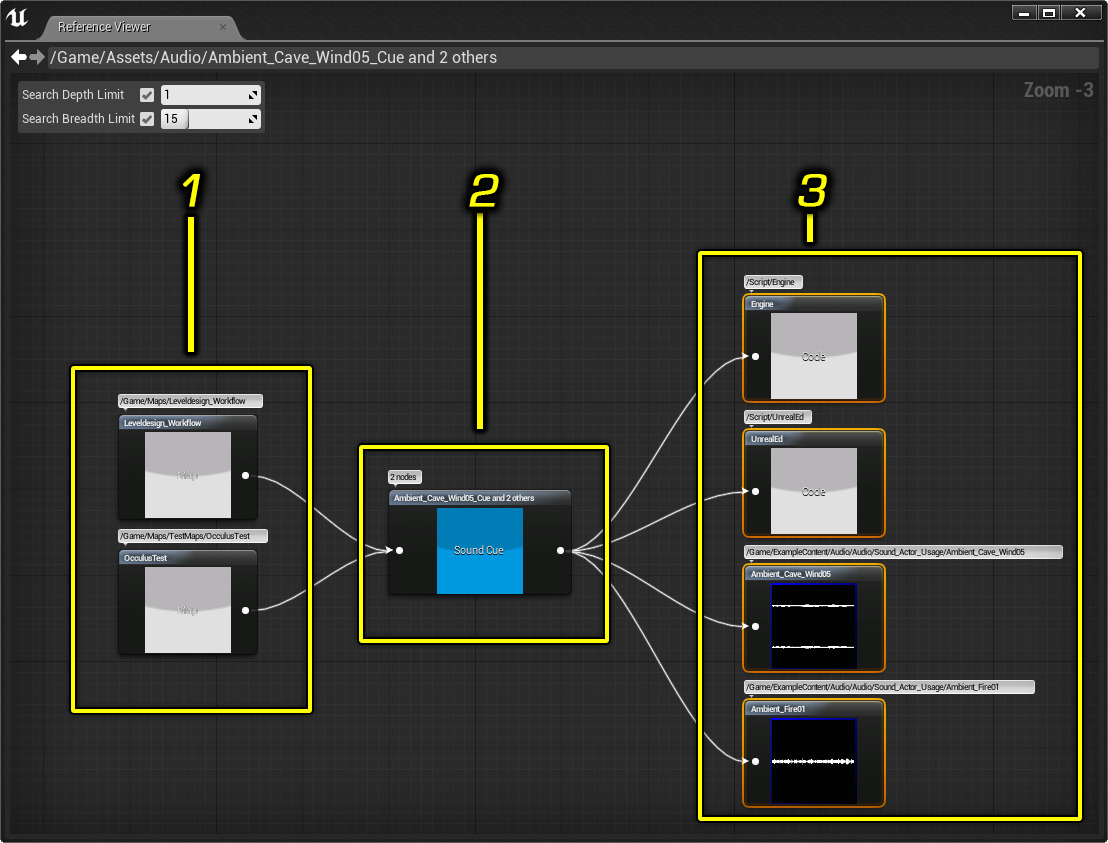Screen dimensions: 1108x843
Task: Select the Ambient_Cave_Wind05 waveform thumbnail
Action: click(x=814, y=626)
